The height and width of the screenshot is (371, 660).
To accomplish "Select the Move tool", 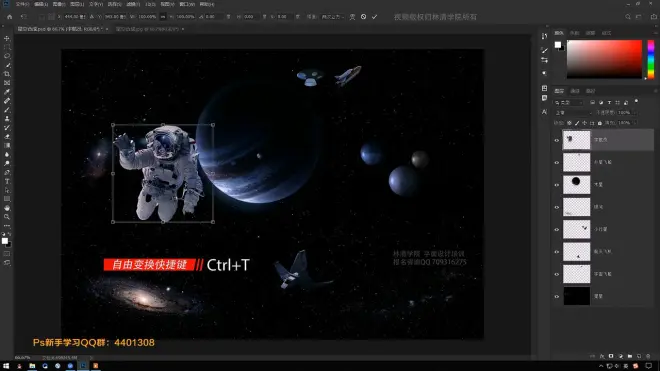I will [7, 38].
